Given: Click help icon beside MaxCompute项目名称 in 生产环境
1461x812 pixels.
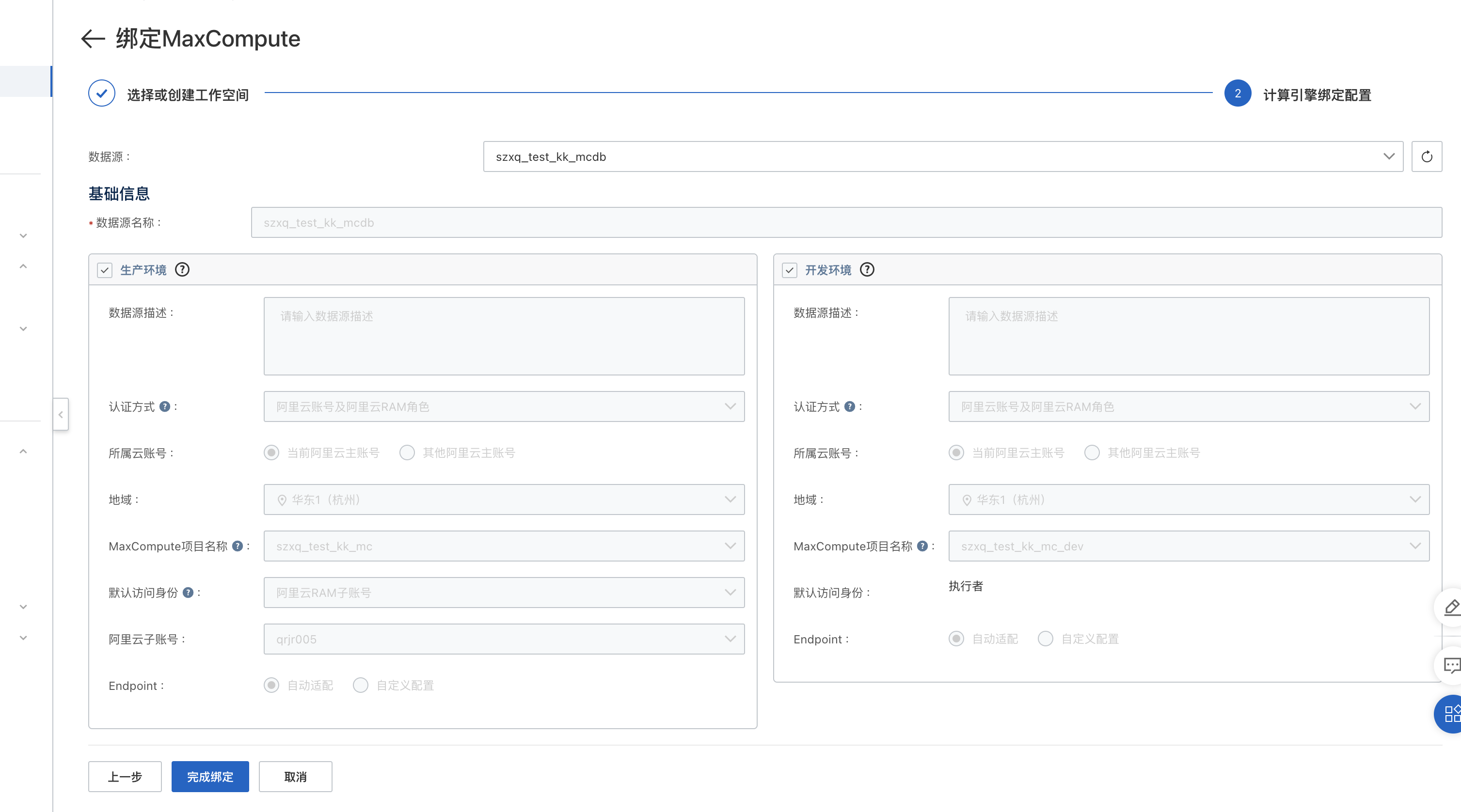Looking at the screenshot, I should 238,546.
